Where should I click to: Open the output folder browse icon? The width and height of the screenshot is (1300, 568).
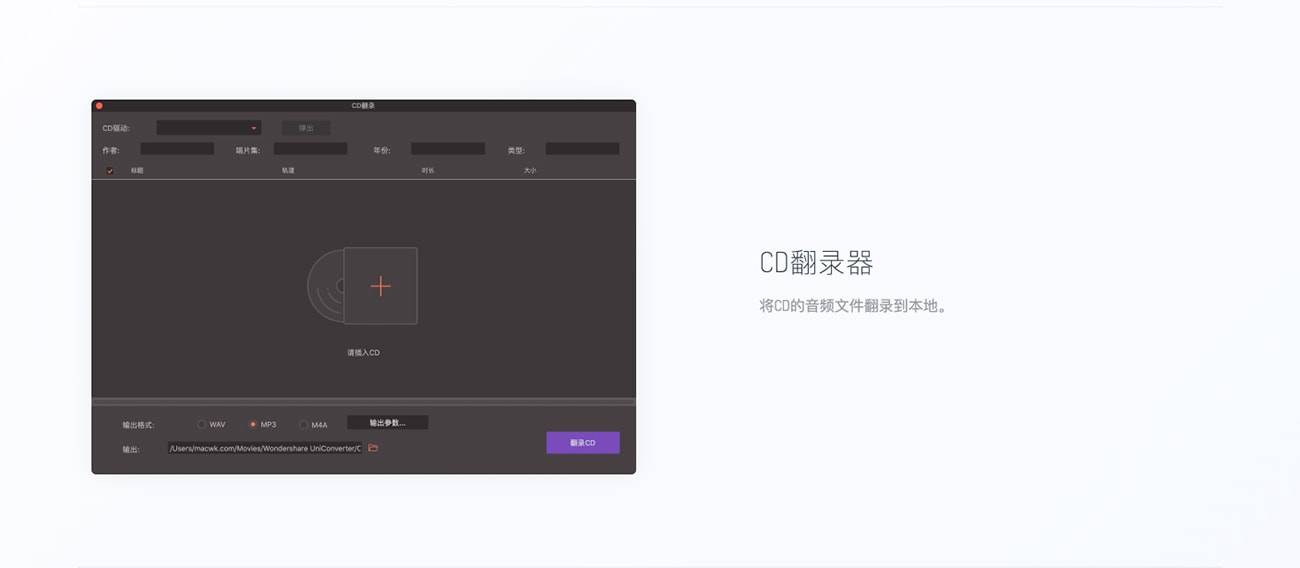(x=373, y=448)
